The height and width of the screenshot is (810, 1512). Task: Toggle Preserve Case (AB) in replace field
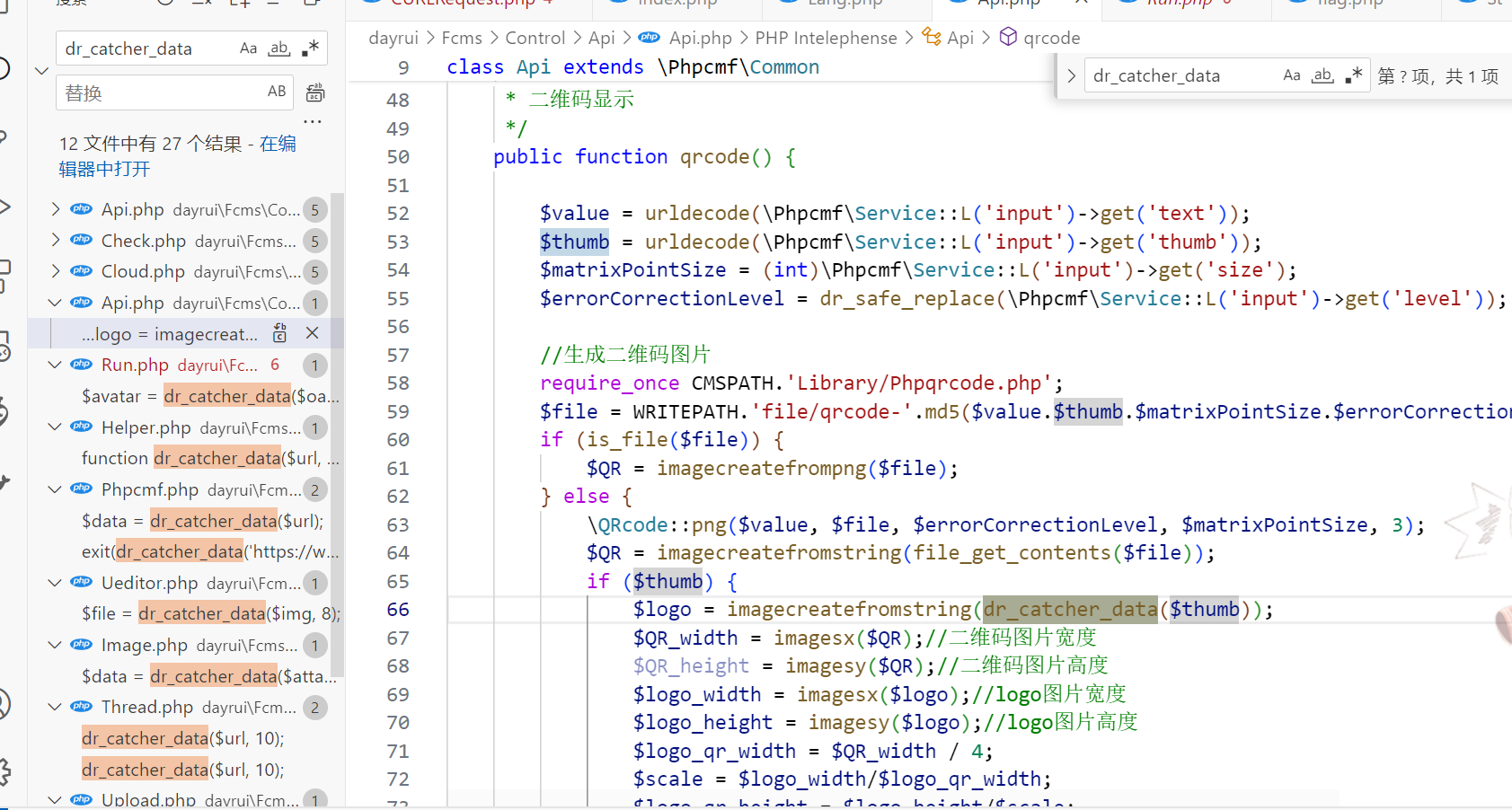coord(277,92)
